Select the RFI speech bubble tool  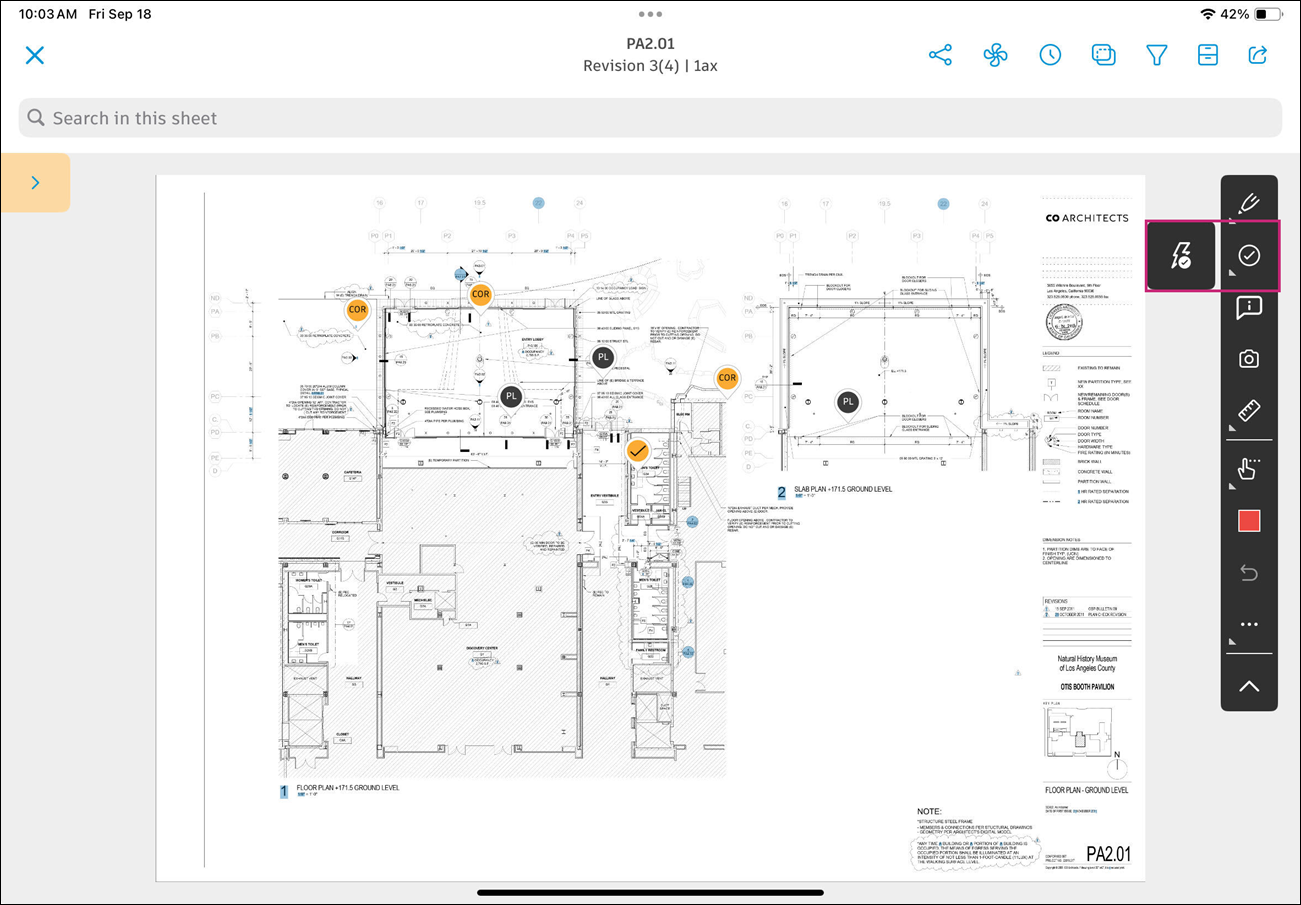(1248, 308)
